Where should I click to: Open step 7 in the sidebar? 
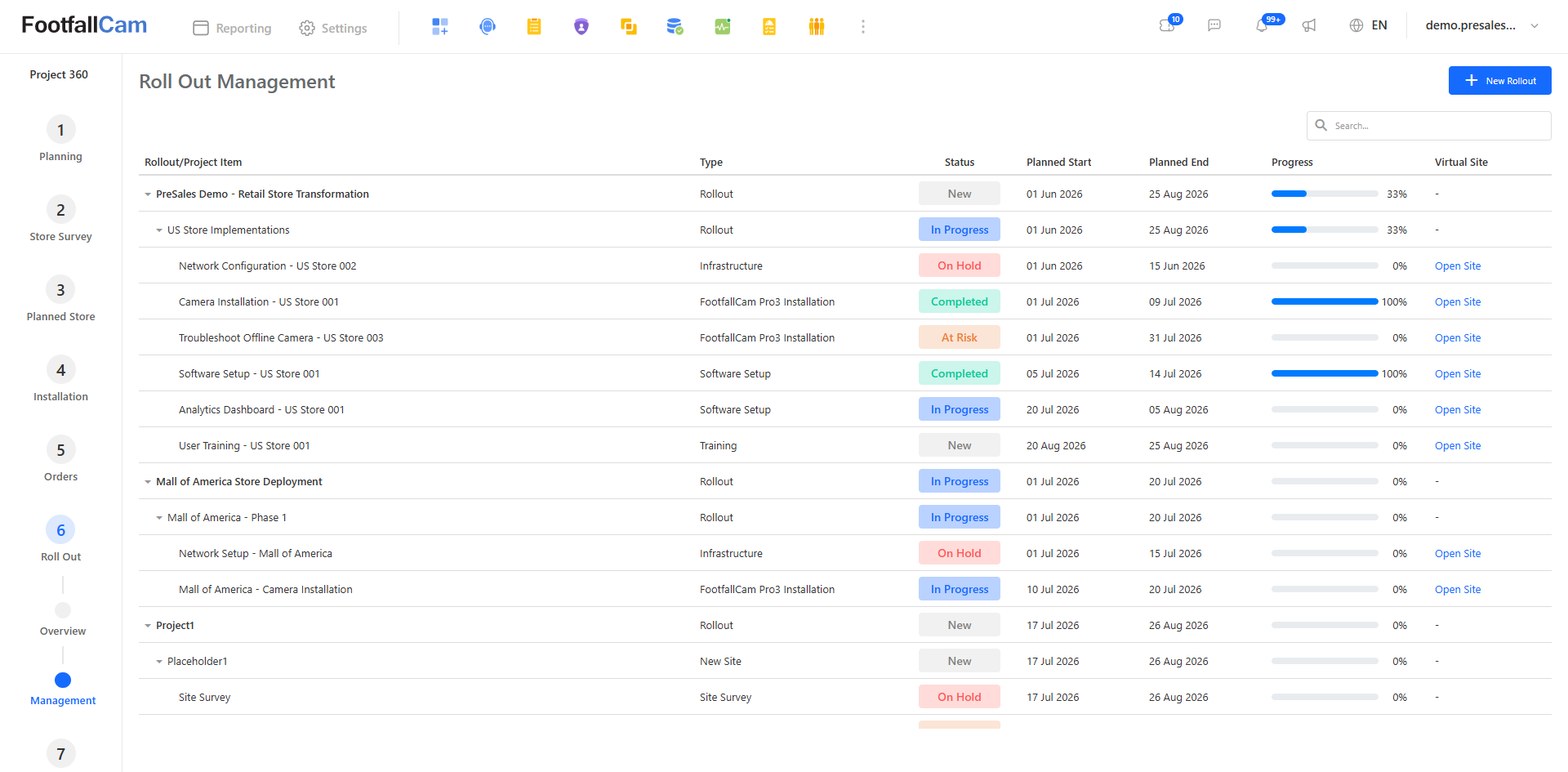click(x=60, y=753)
